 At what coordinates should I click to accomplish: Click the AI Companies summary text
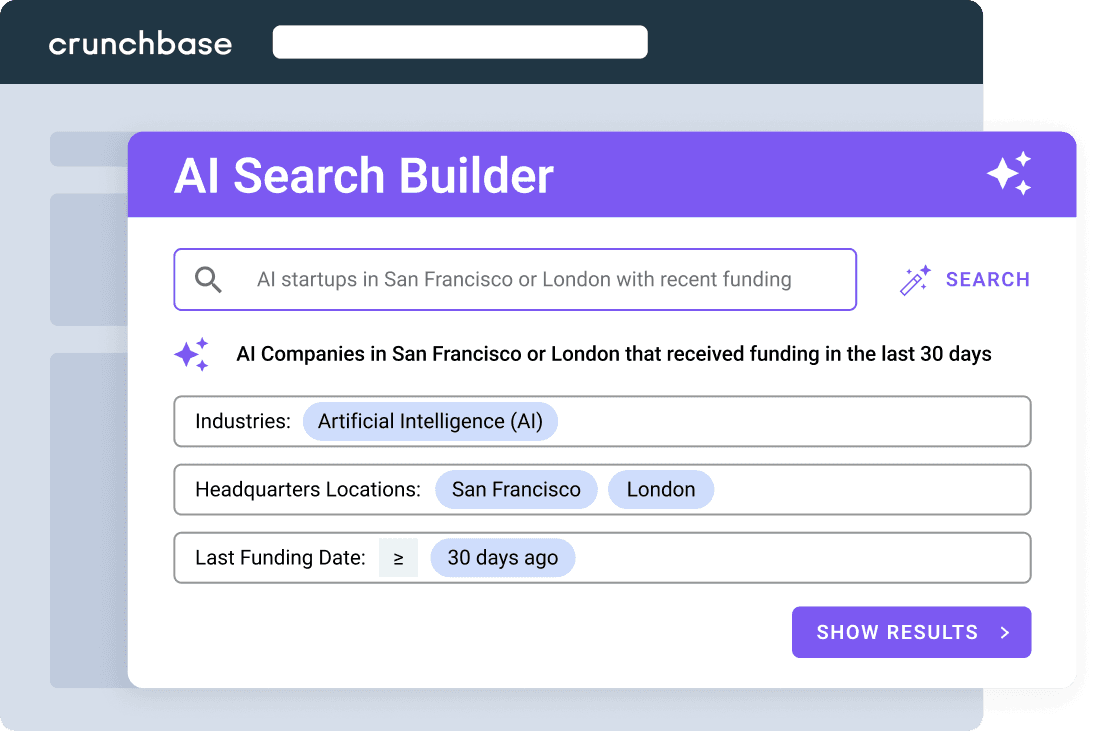click(614, 354)
